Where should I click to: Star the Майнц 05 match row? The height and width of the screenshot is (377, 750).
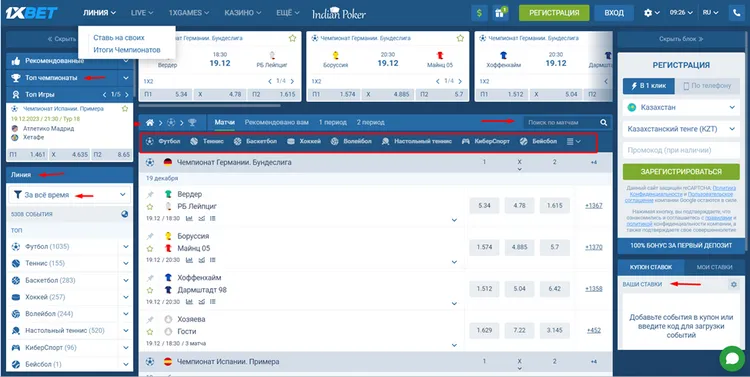point(150,249)
